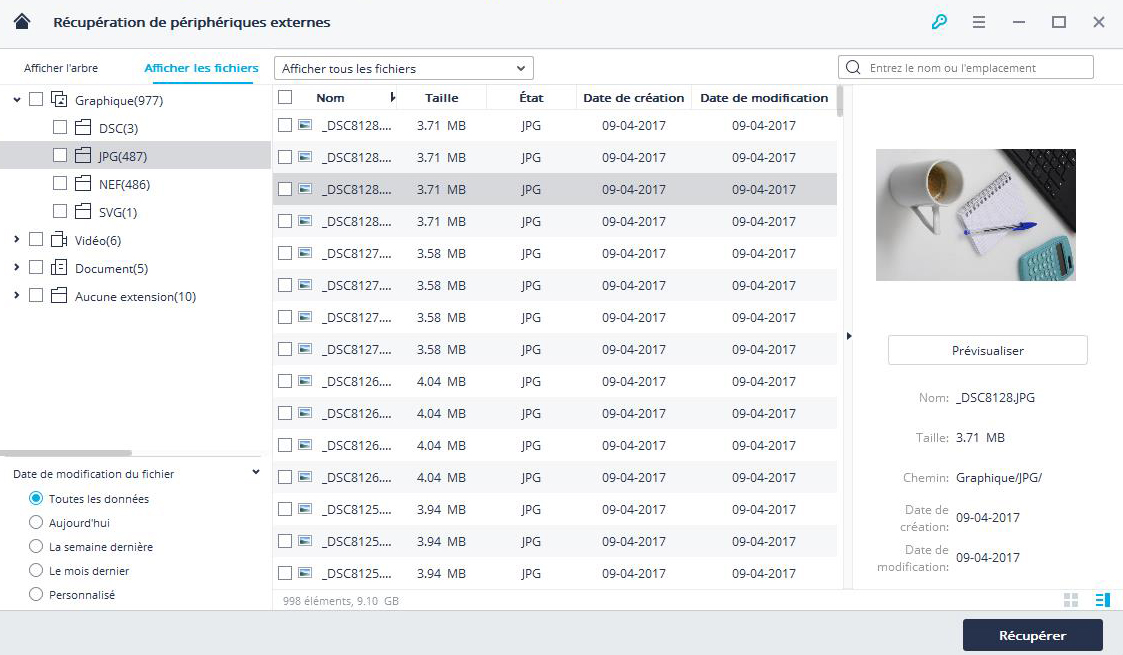This screenshot has width=1123, height=655.
Task: Click the preview image thumbnail
Action: (975, 215)
